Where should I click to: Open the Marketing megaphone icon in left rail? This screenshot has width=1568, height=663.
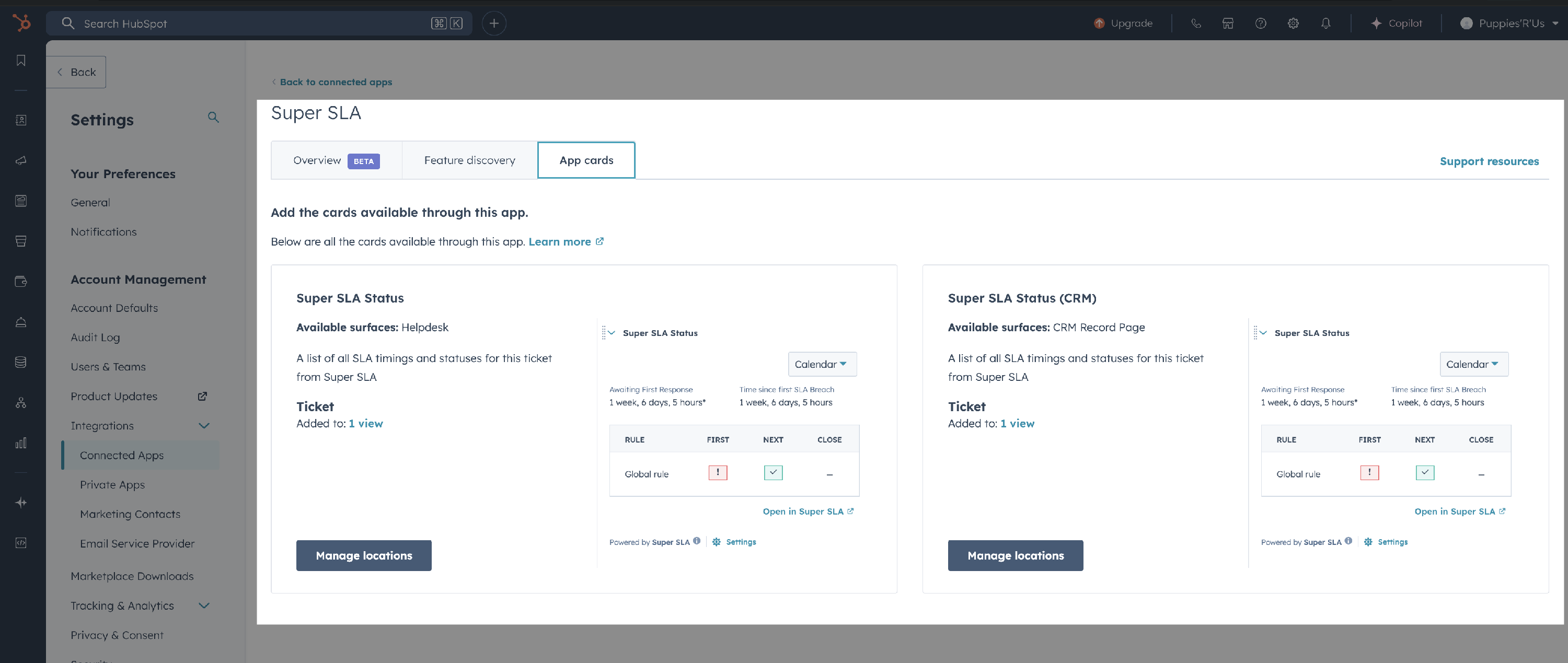click(21, 160)
